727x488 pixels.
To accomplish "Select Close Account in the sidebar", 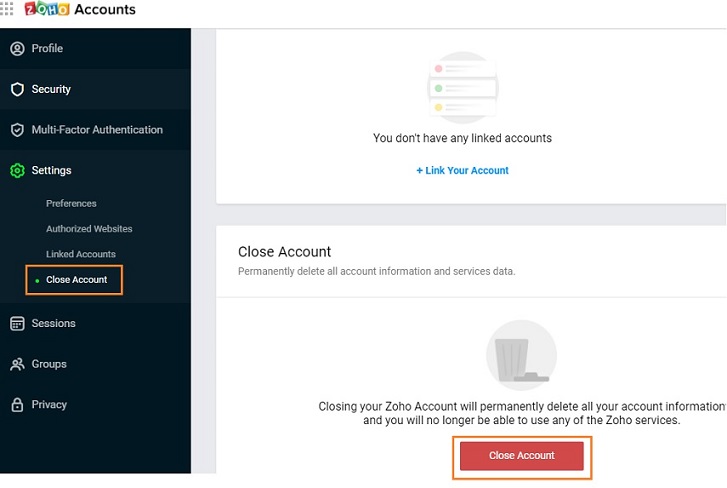I will (x=76, y=280).
